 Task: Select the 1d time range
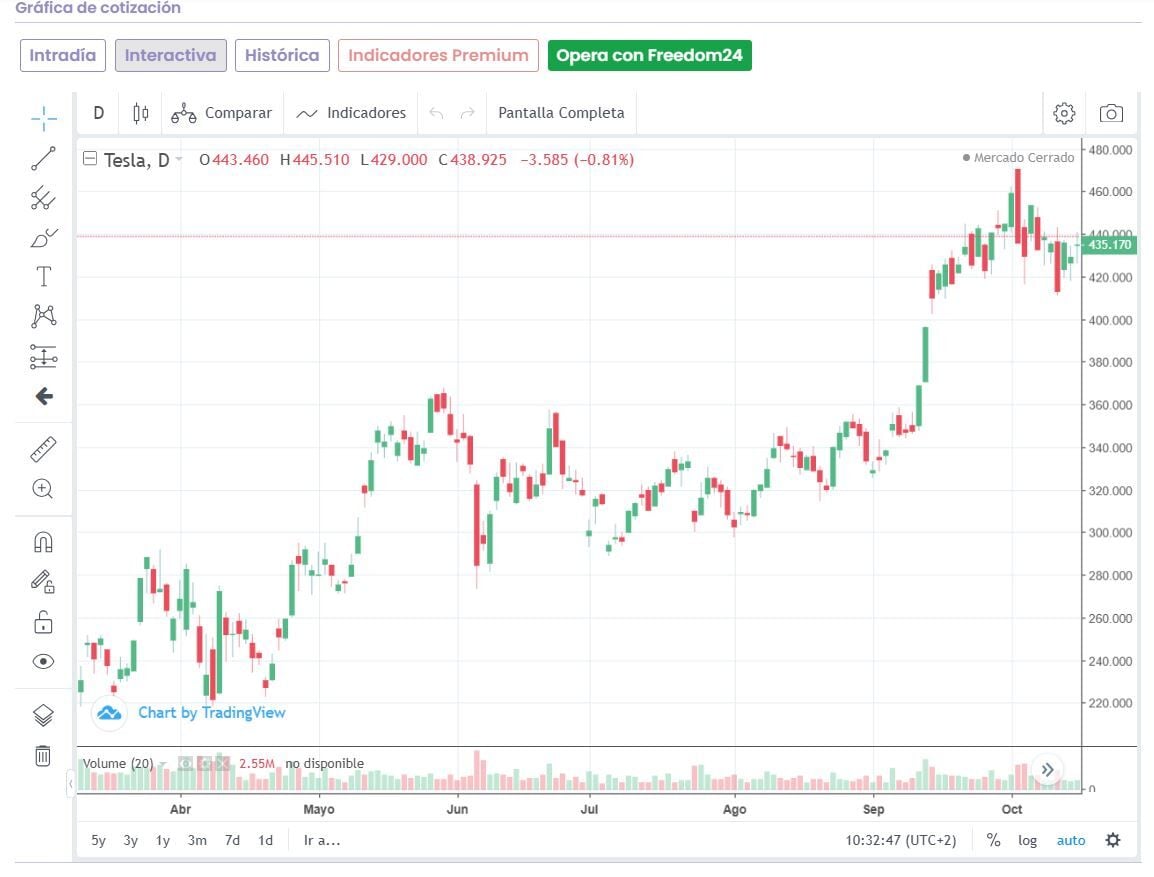point(266,840)
